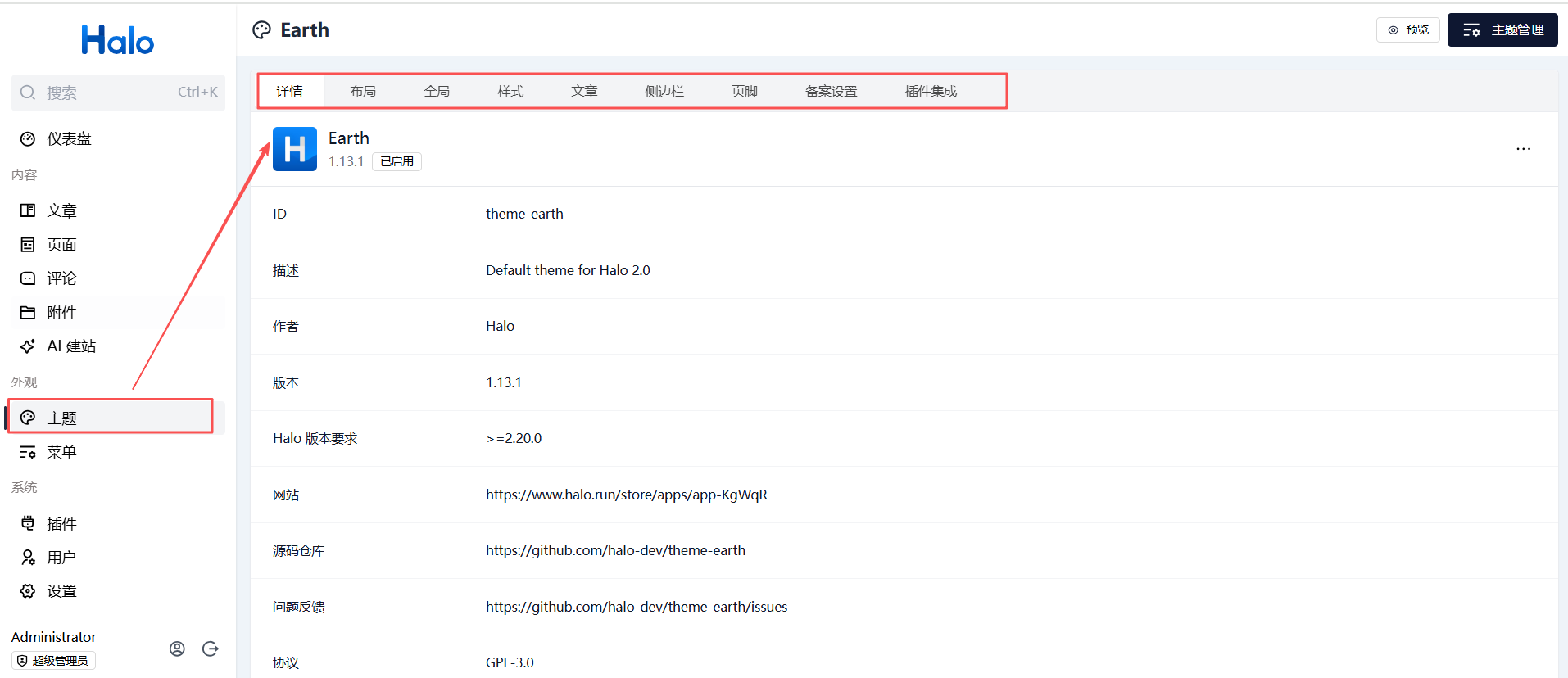
Task: Switch to the 布局 tab
Action: coord(363,91)
